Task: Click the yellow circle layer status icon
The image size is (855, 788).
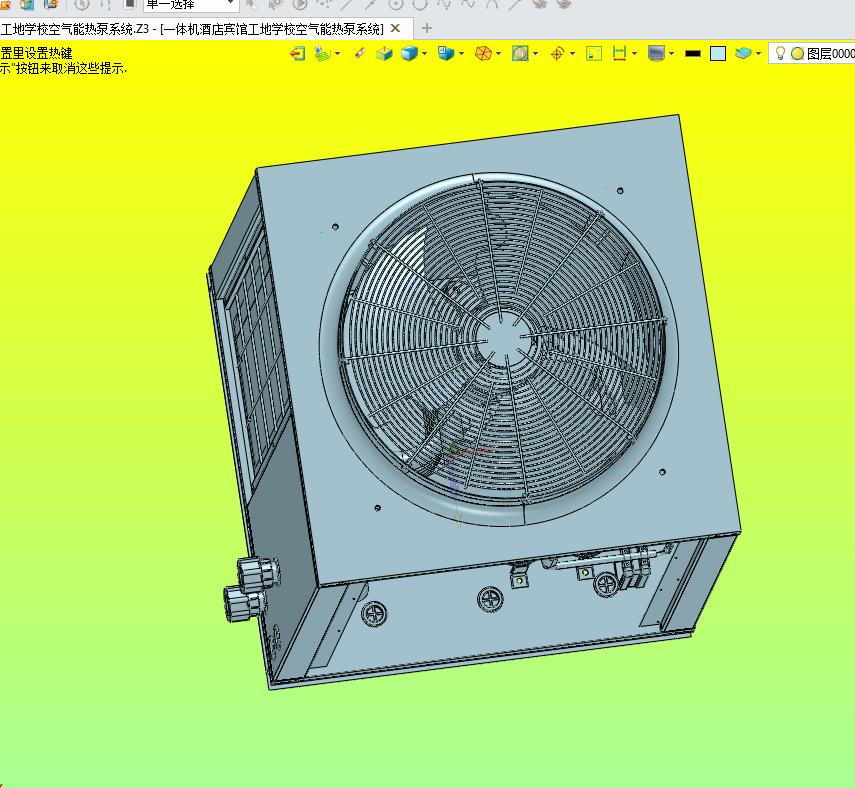Action: (x=797, y=53)
